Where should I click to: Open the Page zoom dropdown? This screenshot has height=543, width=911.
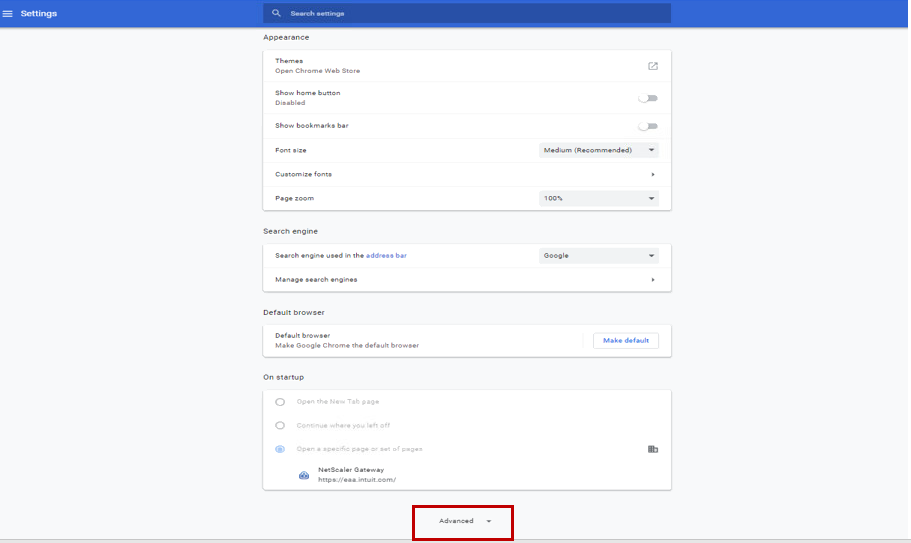tap(598, 198)
